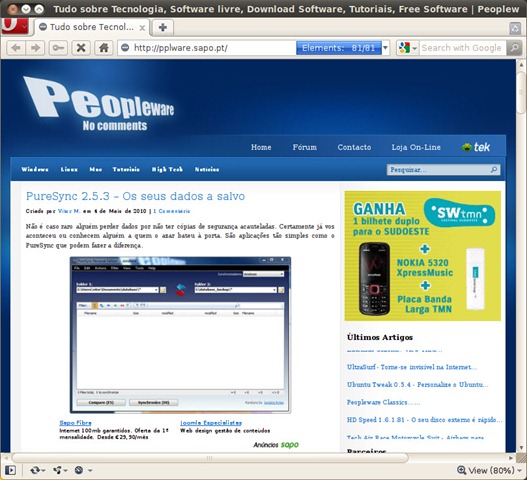
Task: Open the Sapo Fibra ad link
Action: (75, 423)
